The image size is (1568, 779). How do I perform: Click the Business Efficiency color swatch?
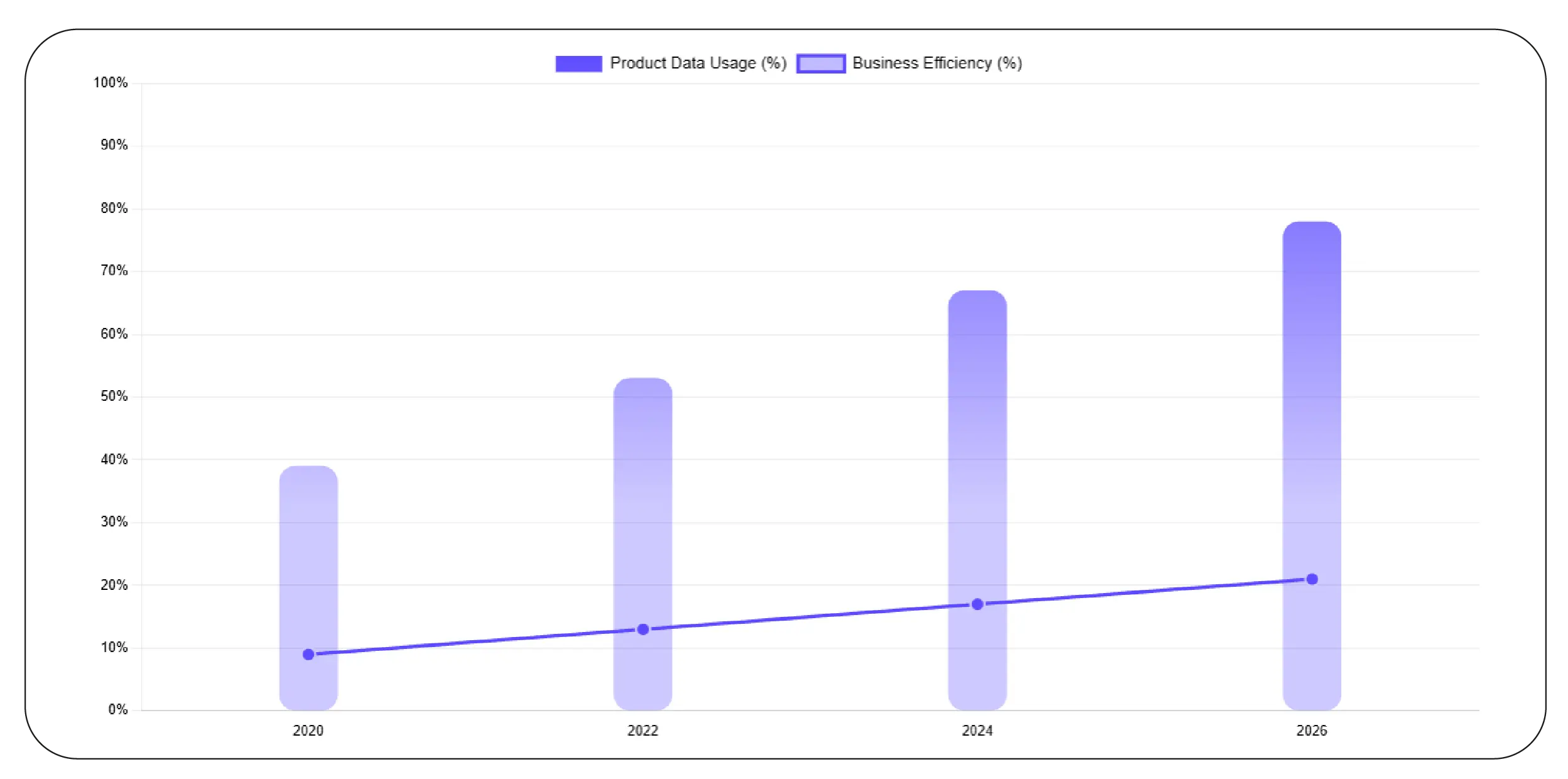tap(820, 62)
